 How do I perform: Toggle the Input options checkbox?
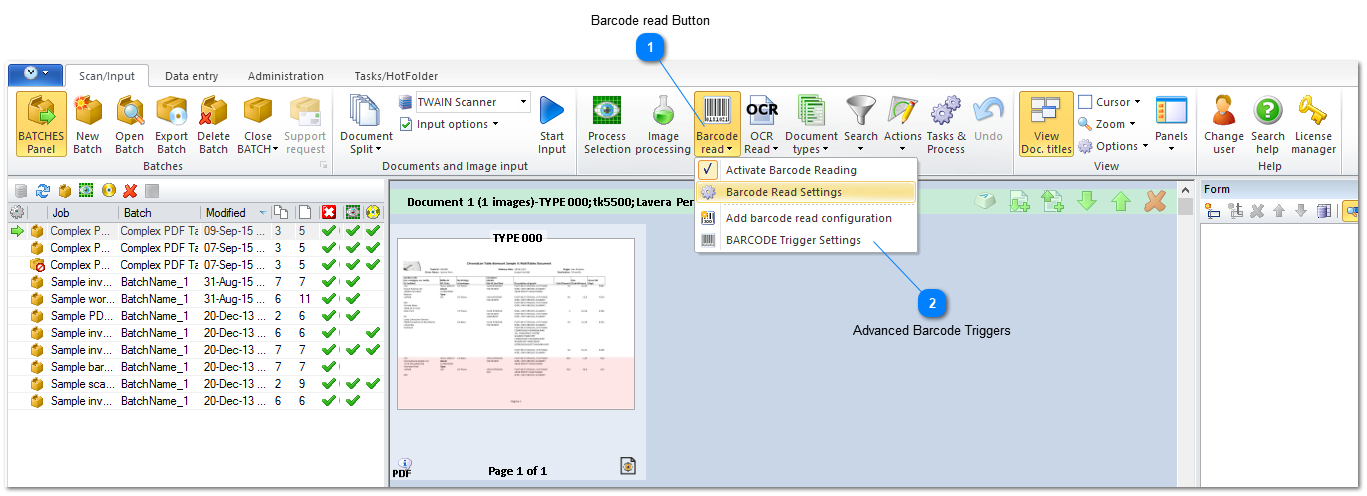406,124
